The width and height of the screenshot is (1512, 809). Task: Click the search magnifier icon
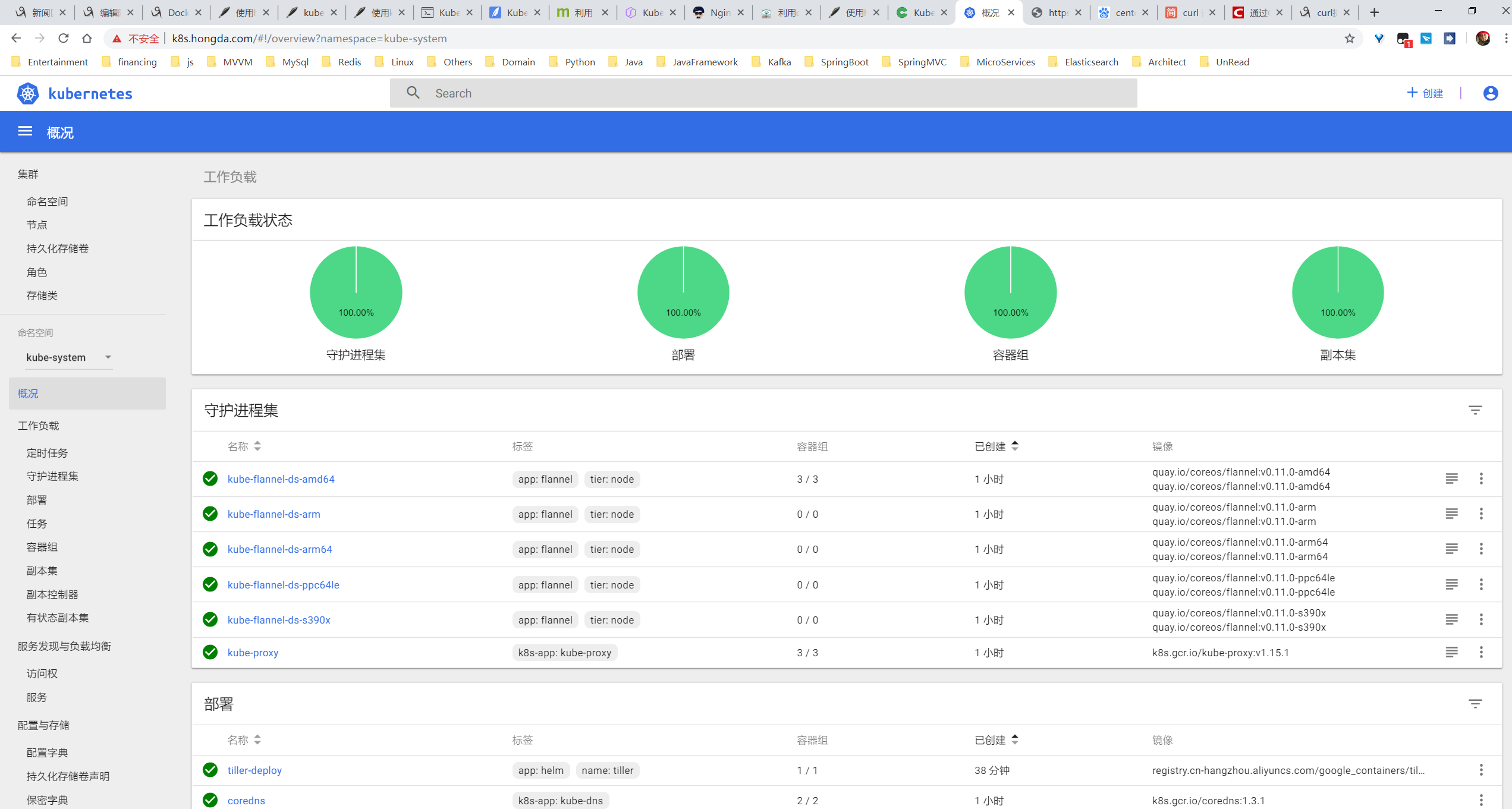pyautogui.click(x=413, y=93)
